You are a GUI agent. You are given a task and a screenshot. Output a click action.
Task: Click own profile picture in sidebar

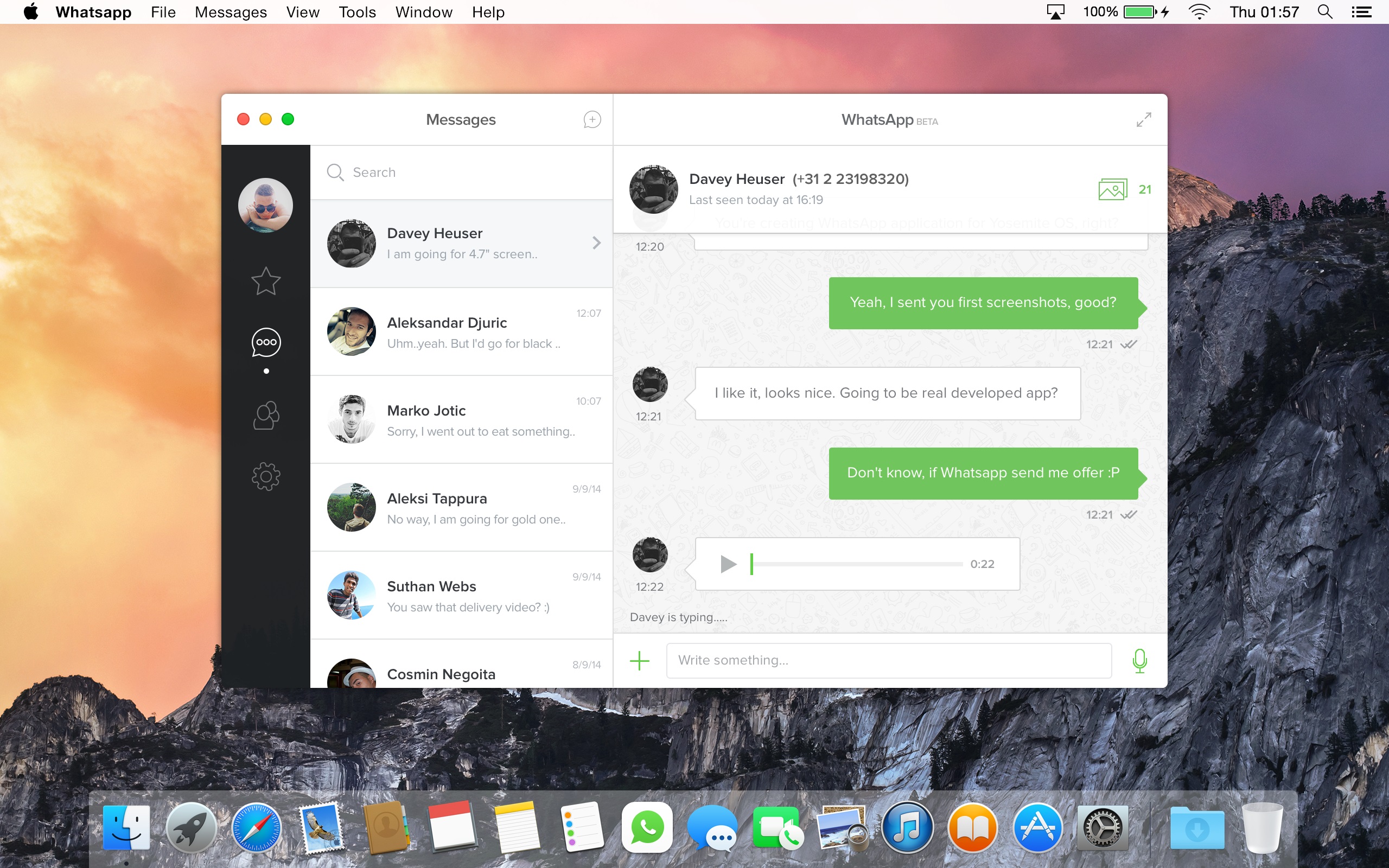pos(265,206)
